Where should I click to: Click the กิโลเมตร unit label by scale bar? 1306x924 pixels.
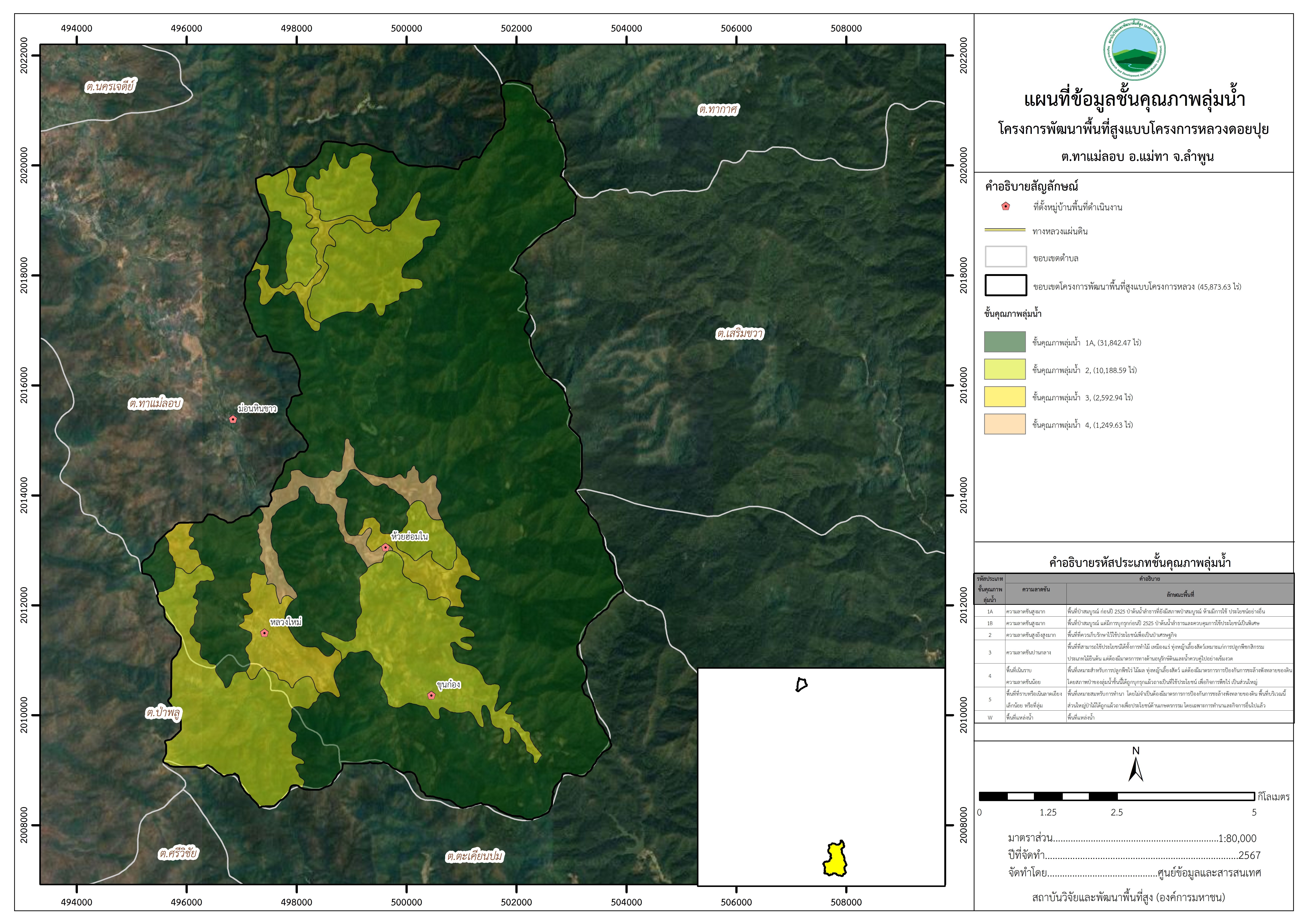pos(1274,797)
